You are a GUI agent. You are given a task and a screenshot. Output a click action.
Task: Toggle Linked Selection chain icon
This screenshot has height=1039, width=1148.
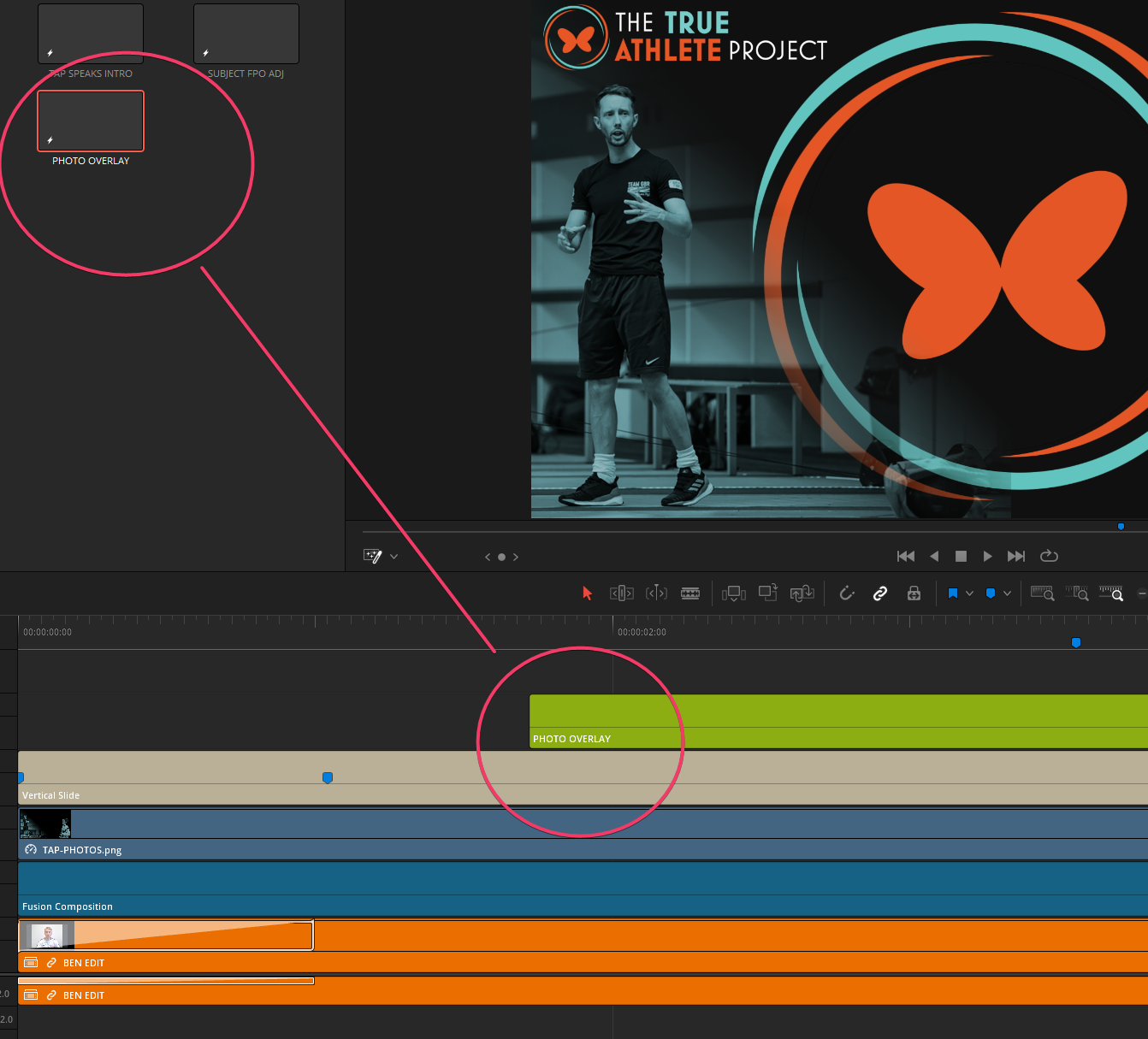[879, 593]
